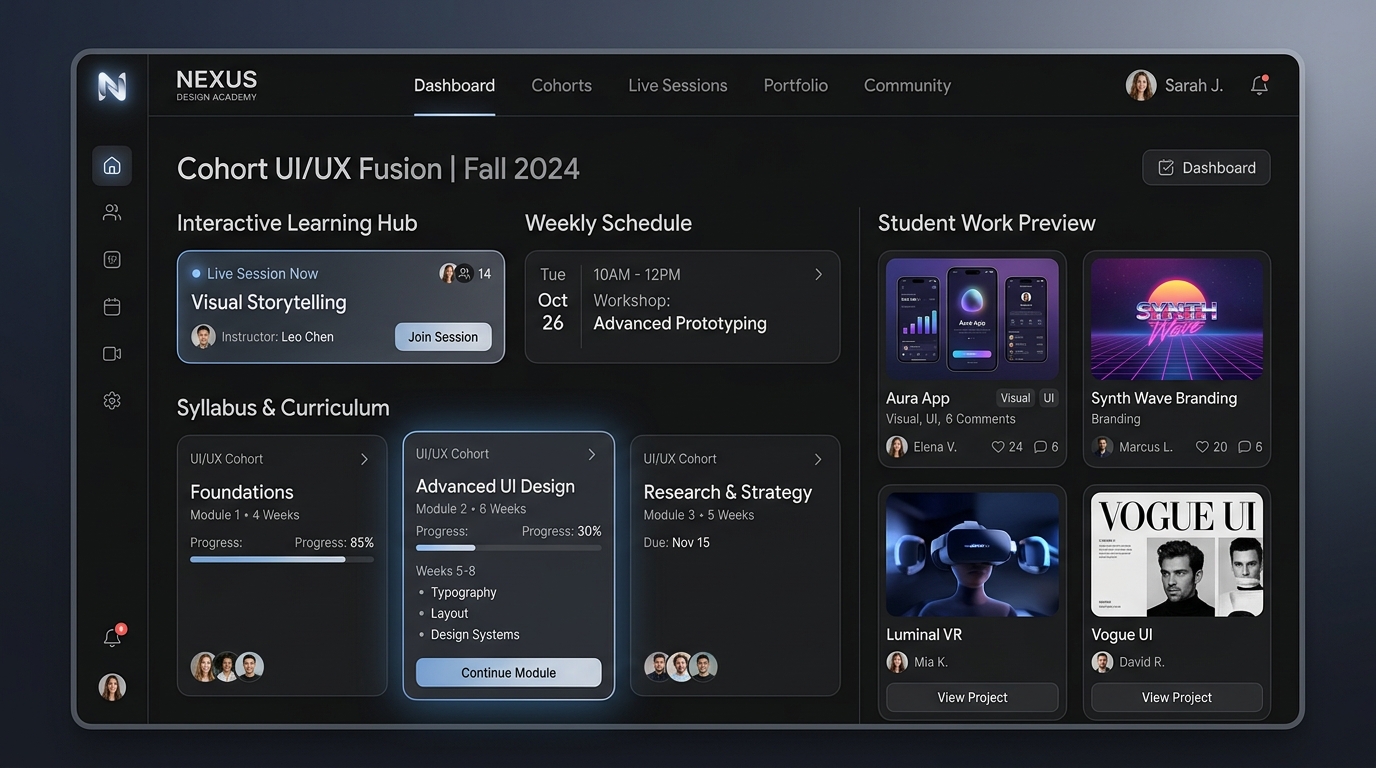Expand the Weekly Schedule workshop chevron

point(818,274)
